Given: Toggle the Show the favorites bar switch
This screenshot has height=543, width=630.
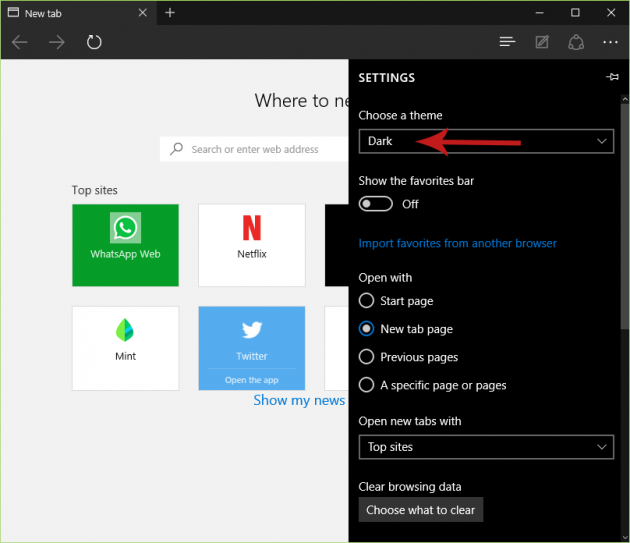Looking at the screenshot, I should (376, 204).
